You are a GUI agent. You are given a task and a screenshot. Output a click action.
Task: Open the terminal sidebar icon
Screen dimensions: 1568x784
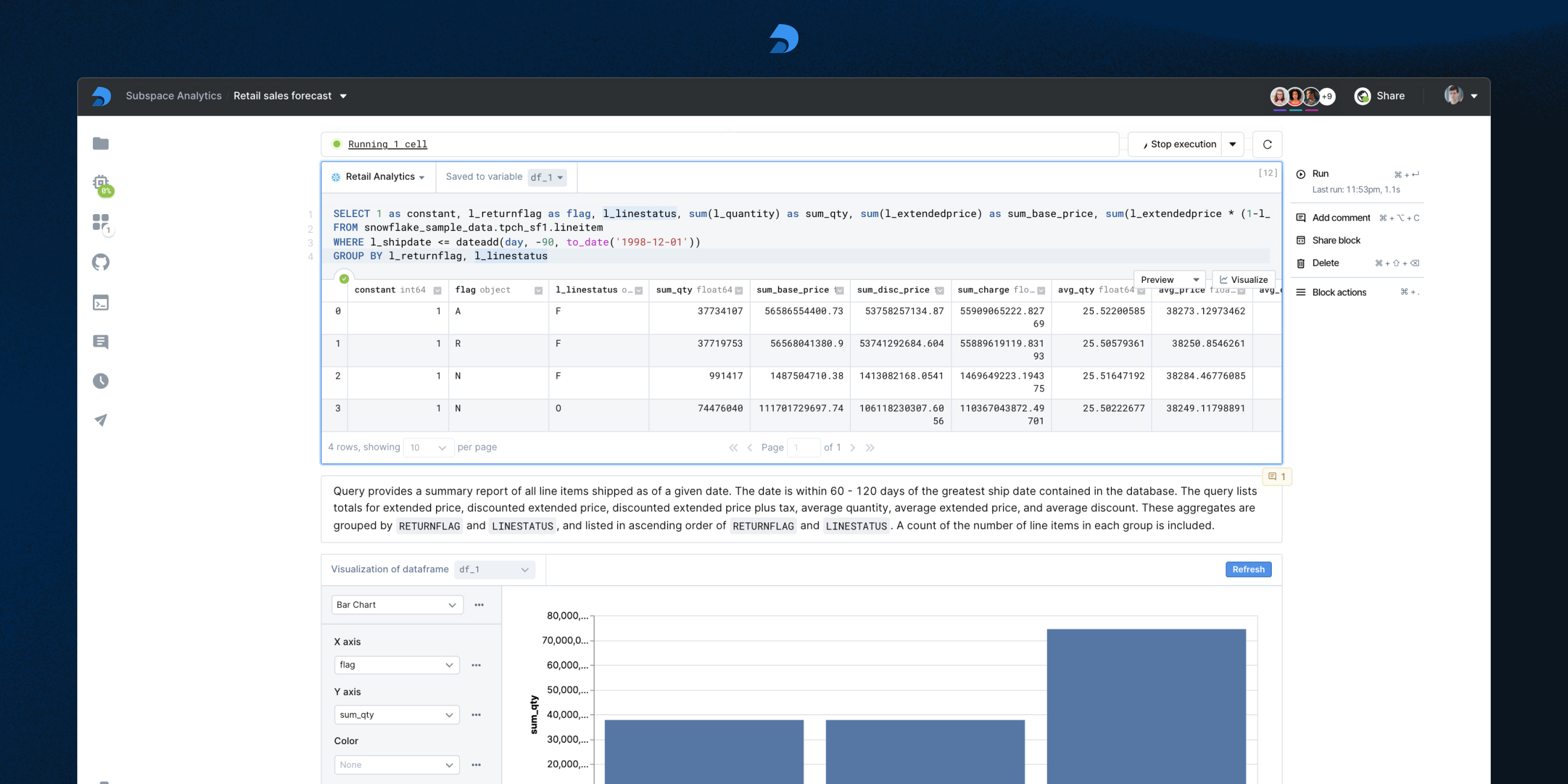tap(101, 303)
